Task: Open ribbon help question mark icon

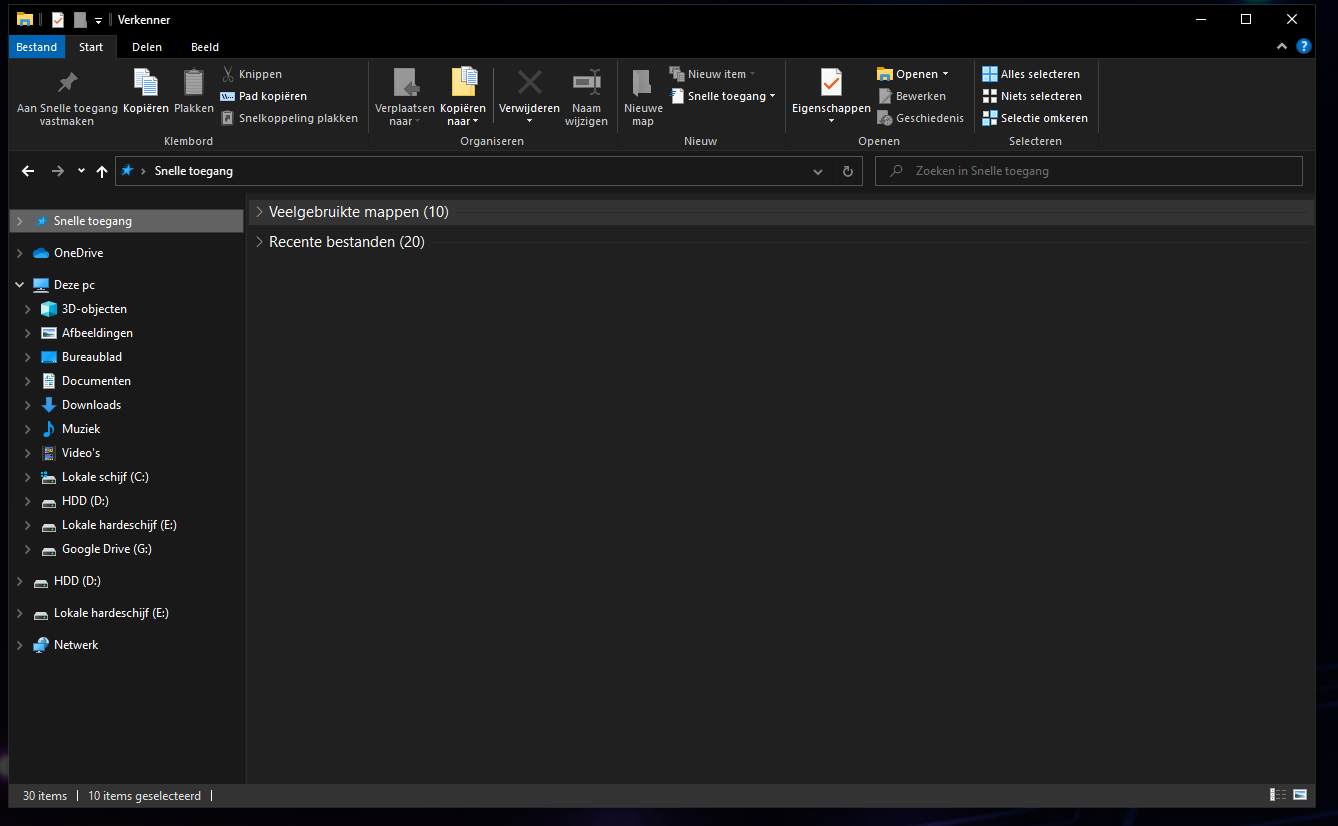Action: tap(1303, 47)
